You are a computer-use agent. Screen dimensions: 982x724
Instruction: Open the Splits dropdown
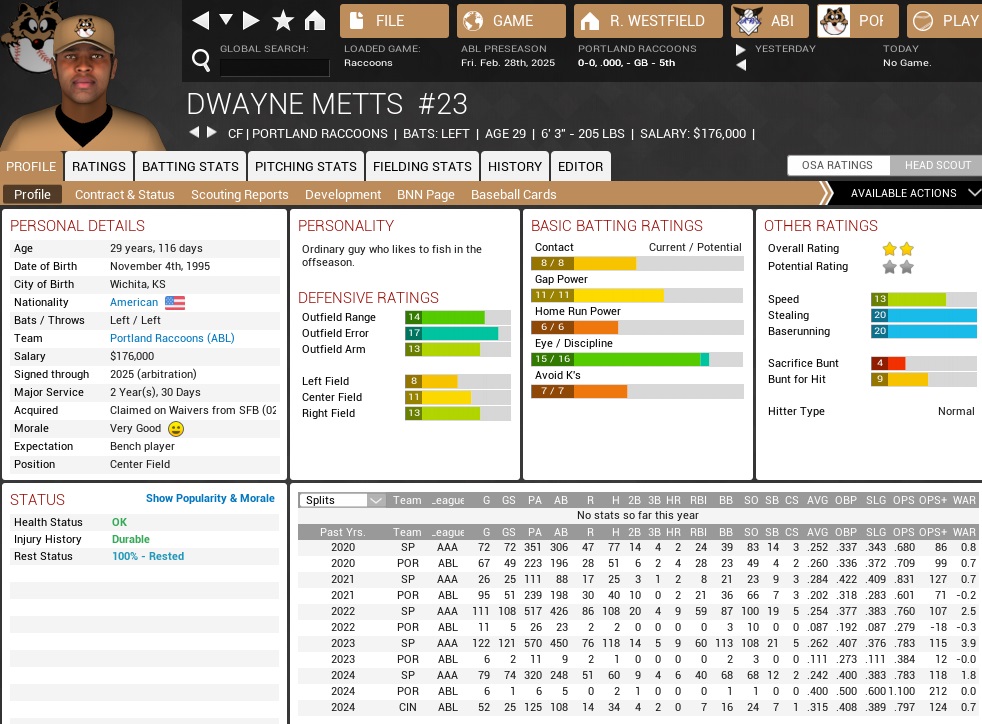343,500
